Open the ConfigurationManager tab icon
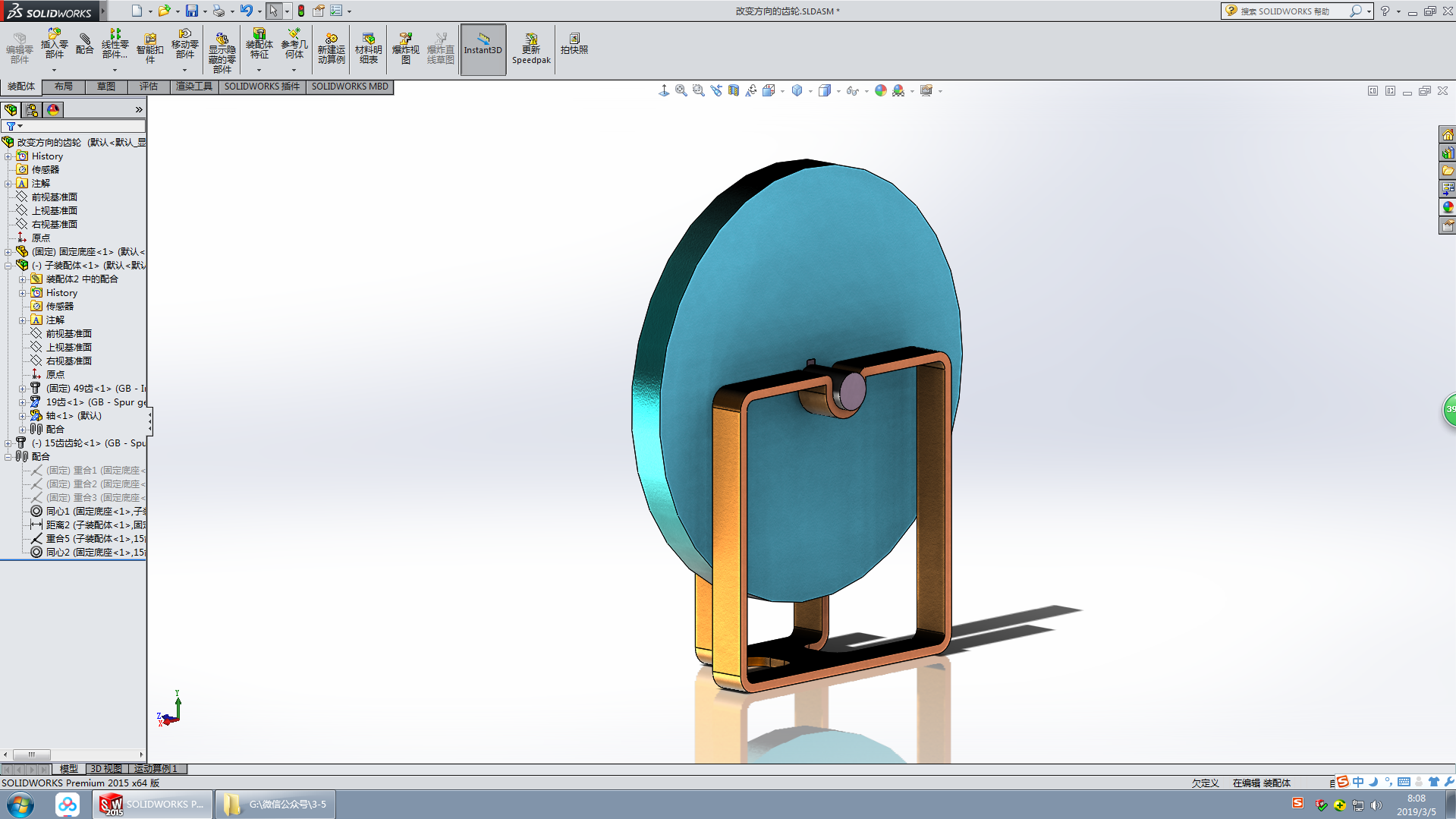Image resolution: width=1456 pixels, height=819 pixels. pyautogui.click(x=32, y=110)
